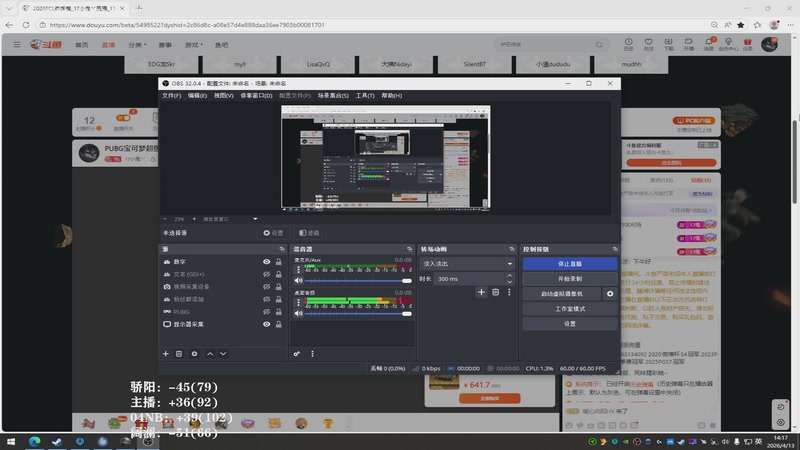Open Douyu follows heart icon
Screen dimensions: 800x450
click(648, 44)
